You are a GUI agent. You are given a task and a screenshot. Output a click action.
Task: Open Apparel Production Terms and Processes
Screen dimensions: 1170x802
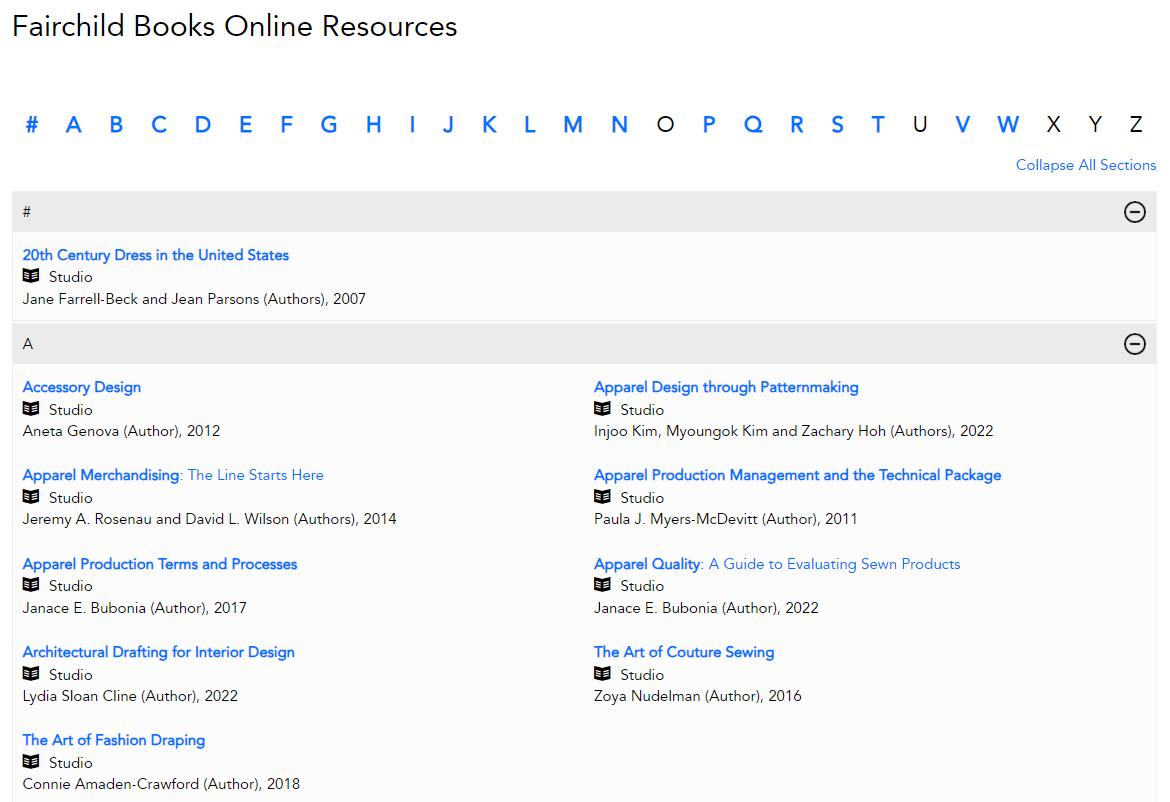click(x=160, y=564)
